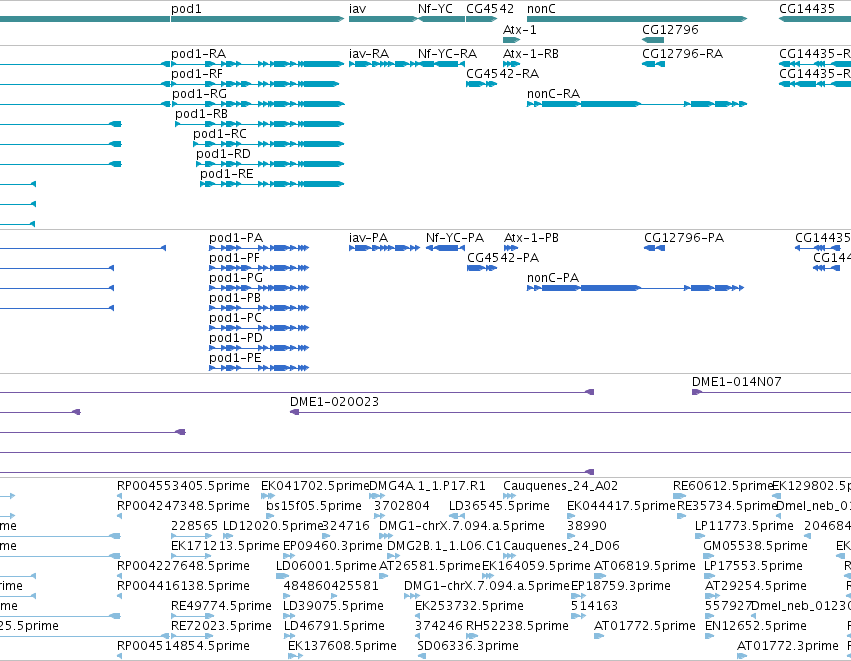The image size is (851, 661).
Task: Click the pod1 gene label
Action: 186,9
